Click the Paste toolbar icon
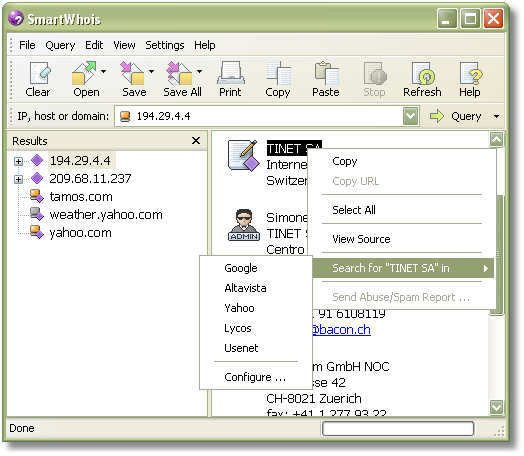 click(x=326, y=73)
